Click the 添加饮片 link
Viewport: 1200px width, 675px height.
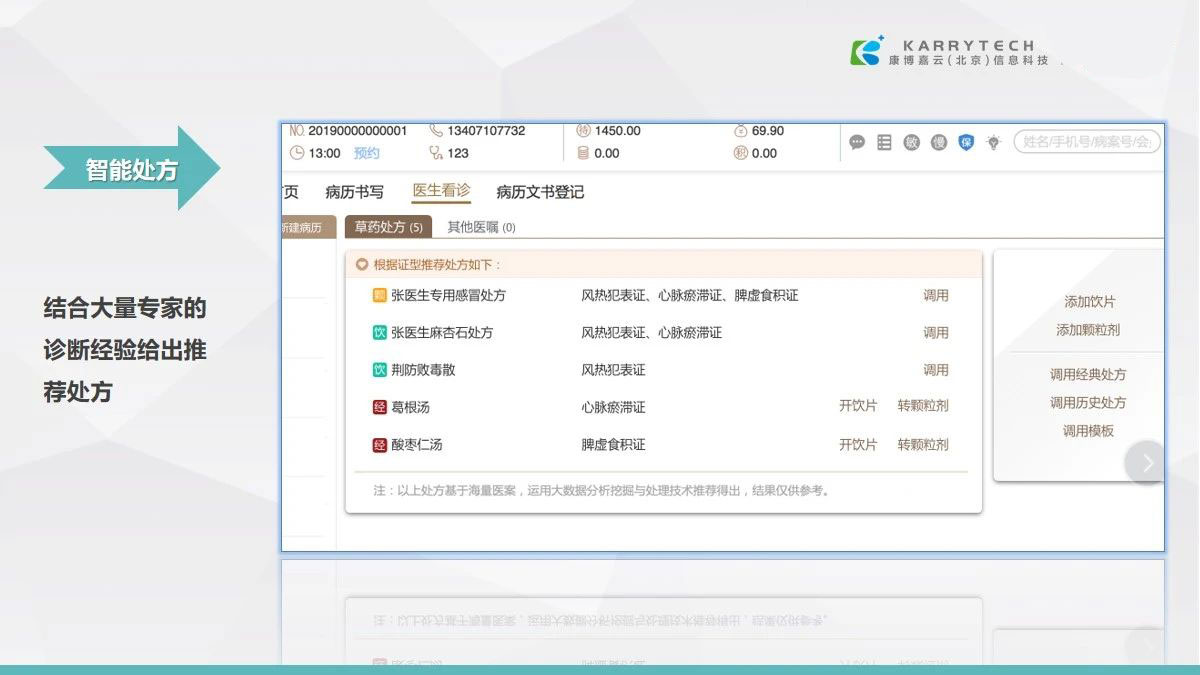pos(1089,302)
